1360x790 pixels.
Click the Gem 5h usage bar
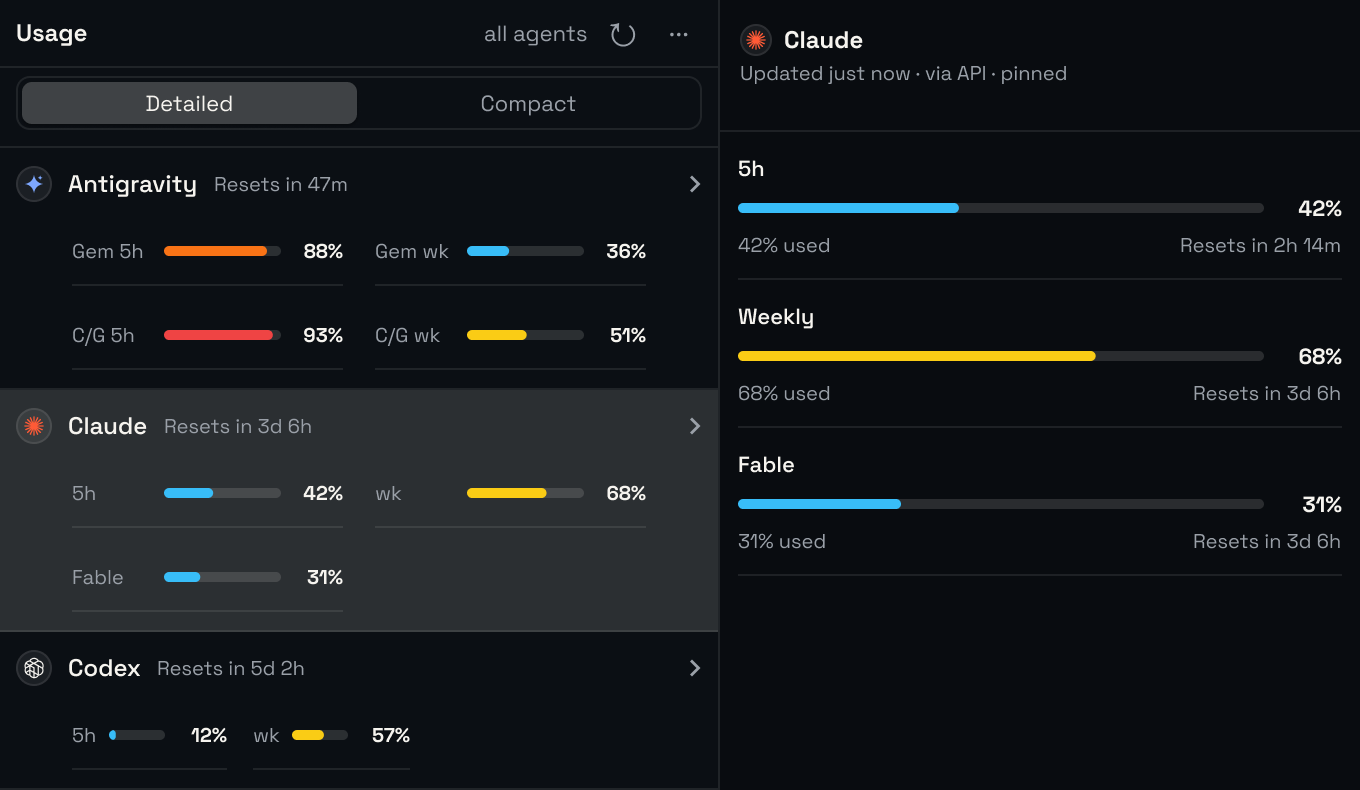222,251
